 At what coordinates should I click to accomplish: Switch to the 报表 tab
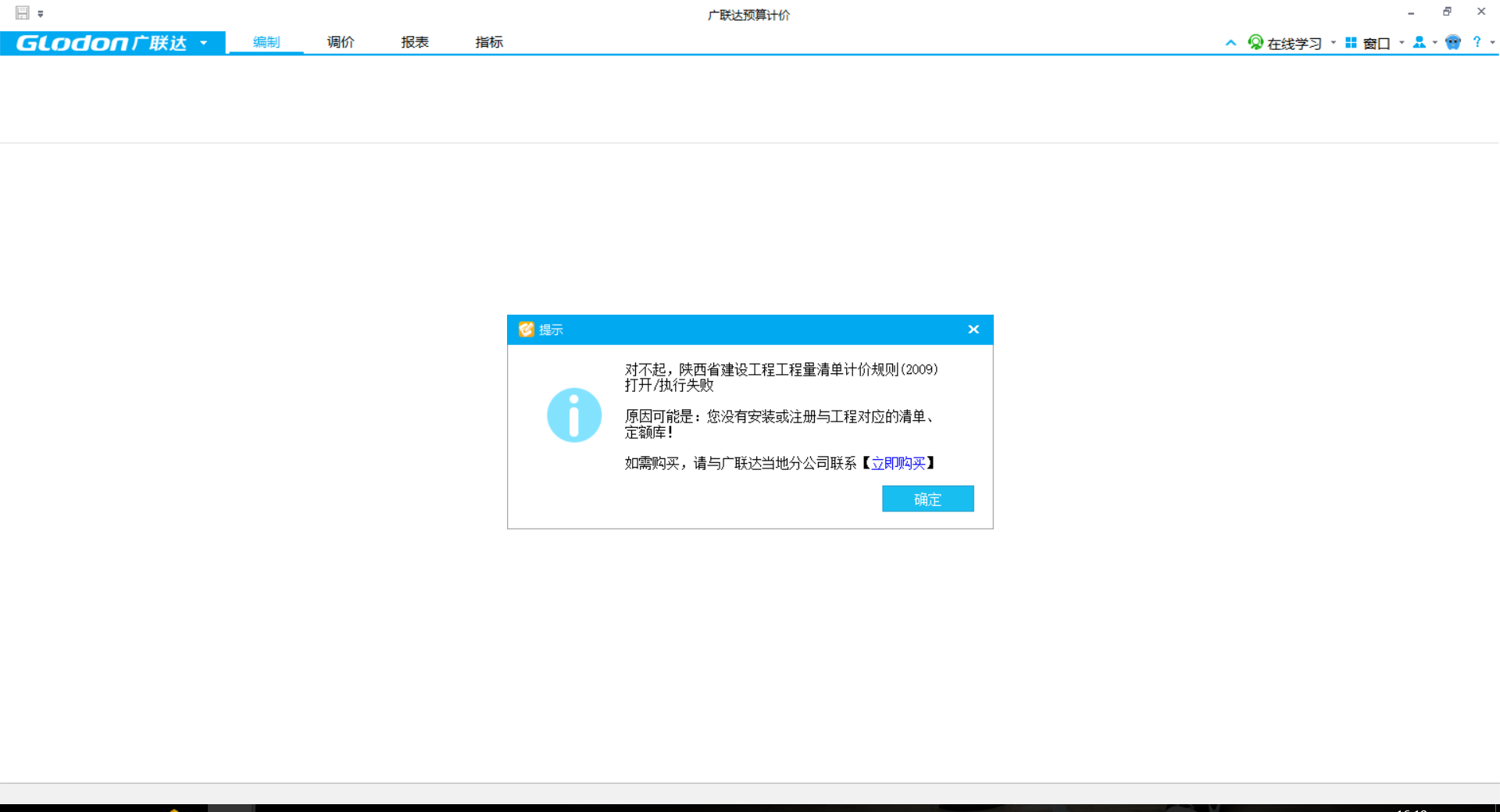[x=415, y=42]
